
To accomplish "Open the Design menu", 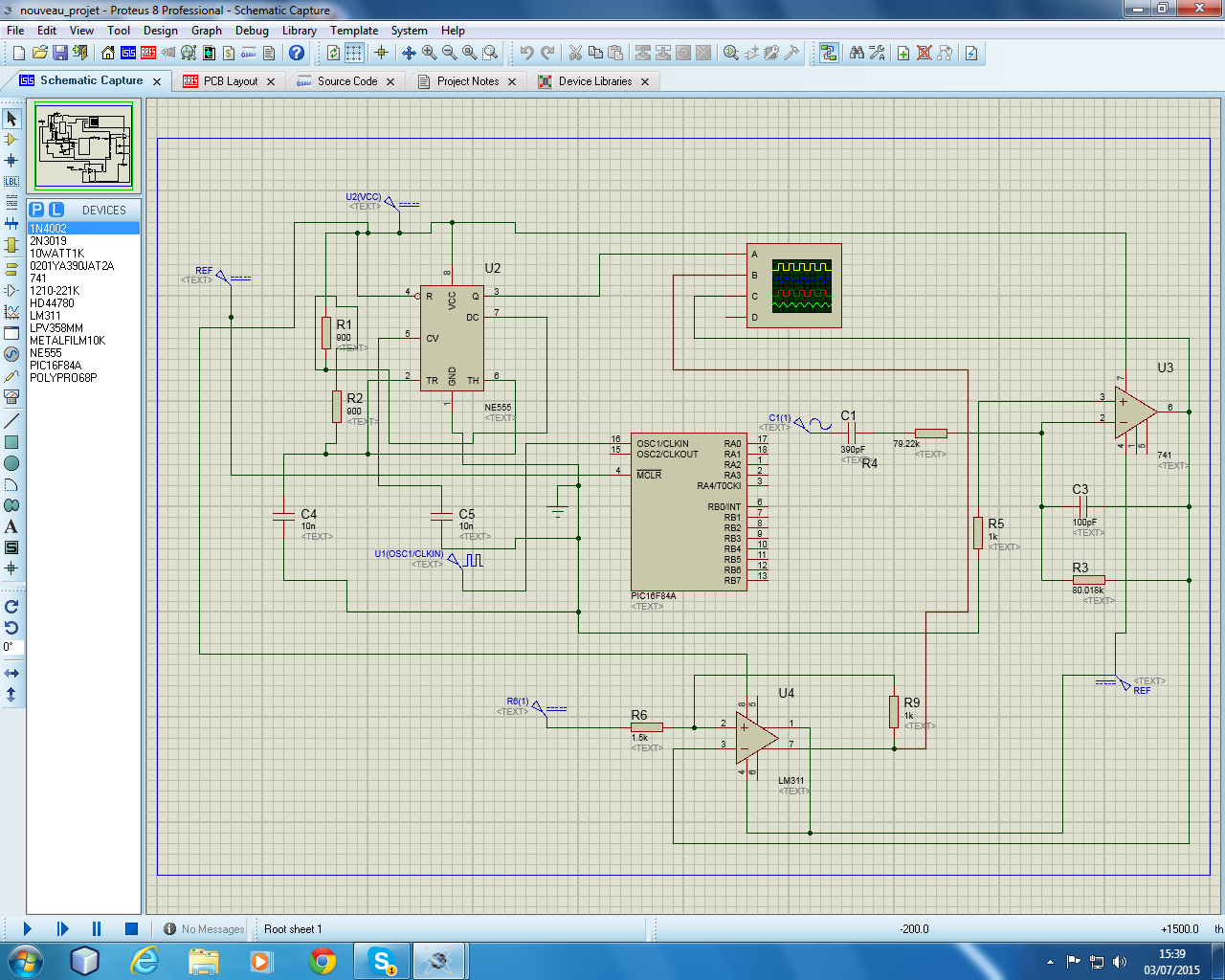I will [x=161, y=31].
